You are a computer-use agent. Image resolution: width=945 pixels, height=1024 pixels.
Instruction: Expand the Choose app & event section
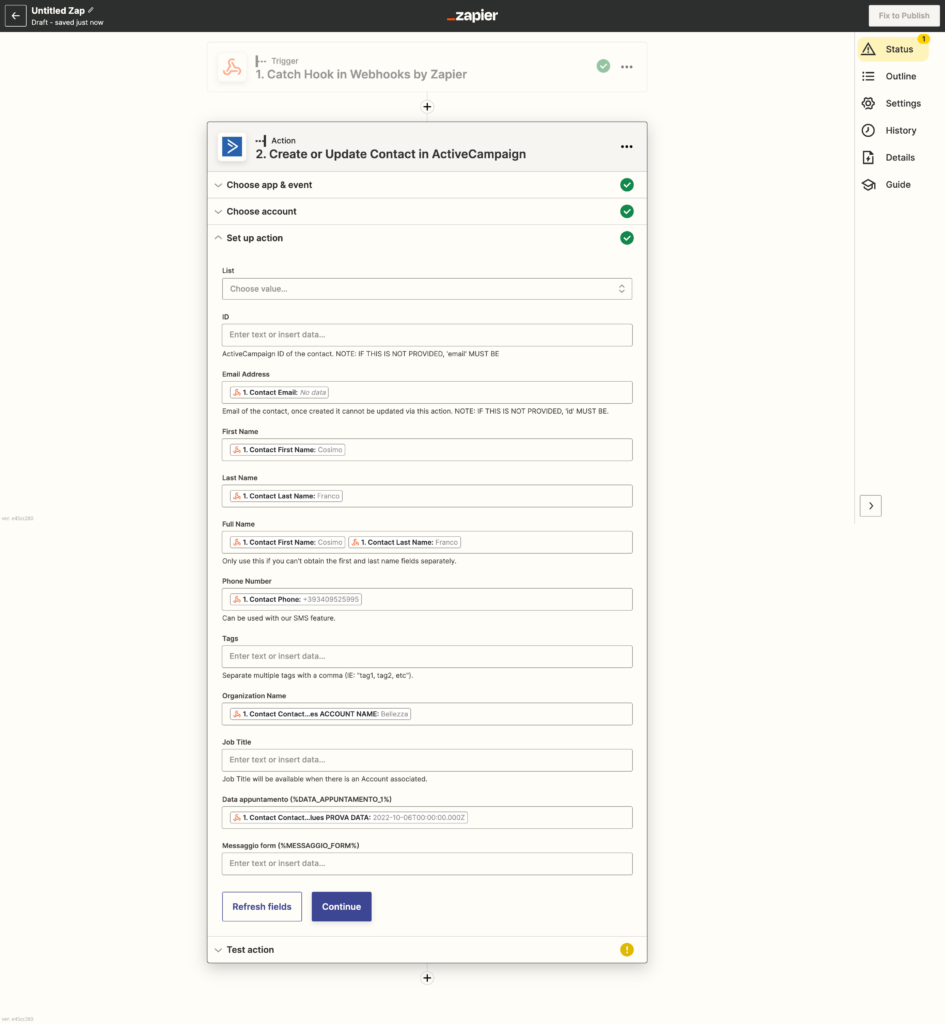pyautogui.click(x=269, y=185)
